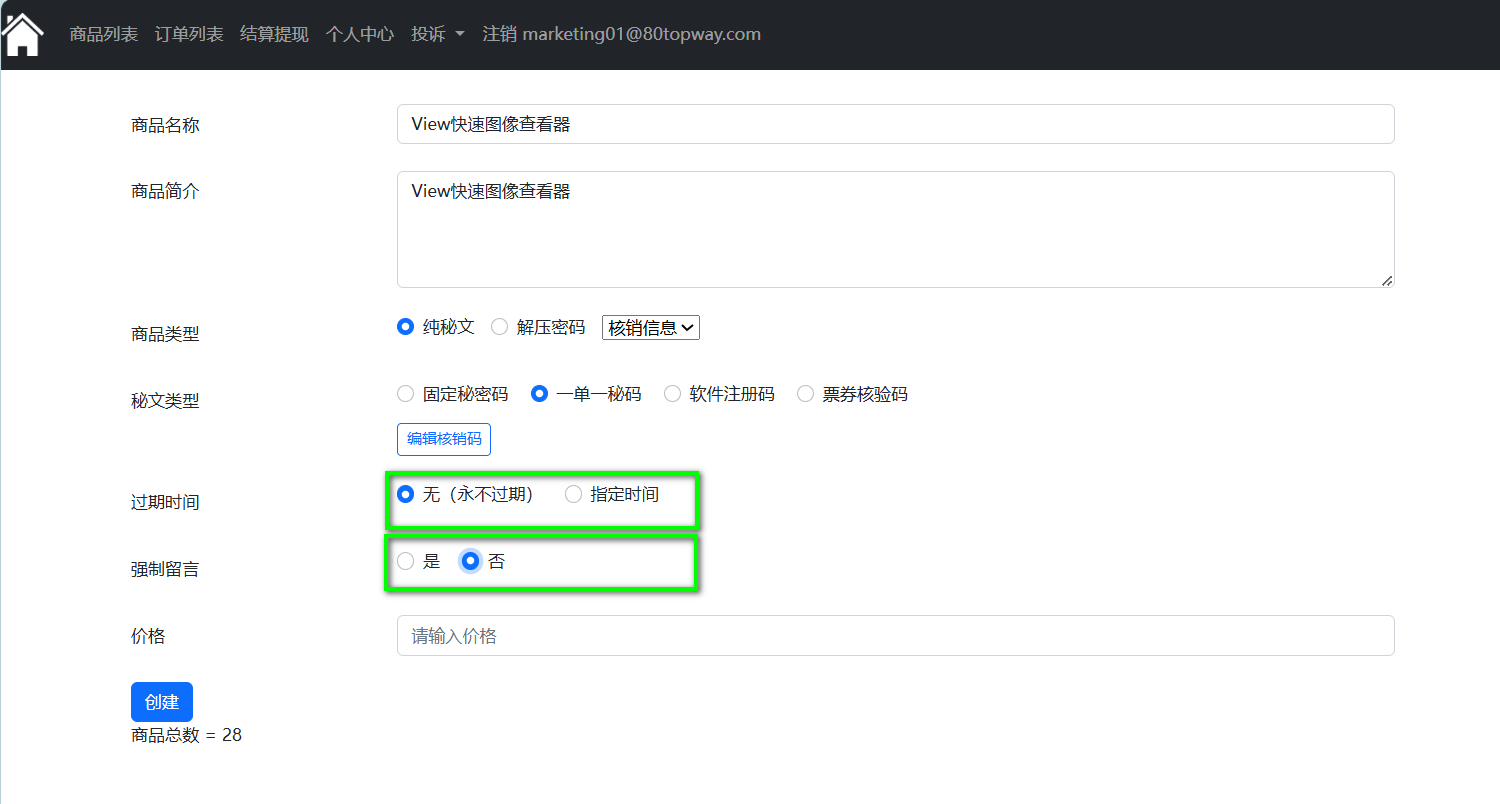Open the 核销信息 dropdown

[x=651, y=327]
